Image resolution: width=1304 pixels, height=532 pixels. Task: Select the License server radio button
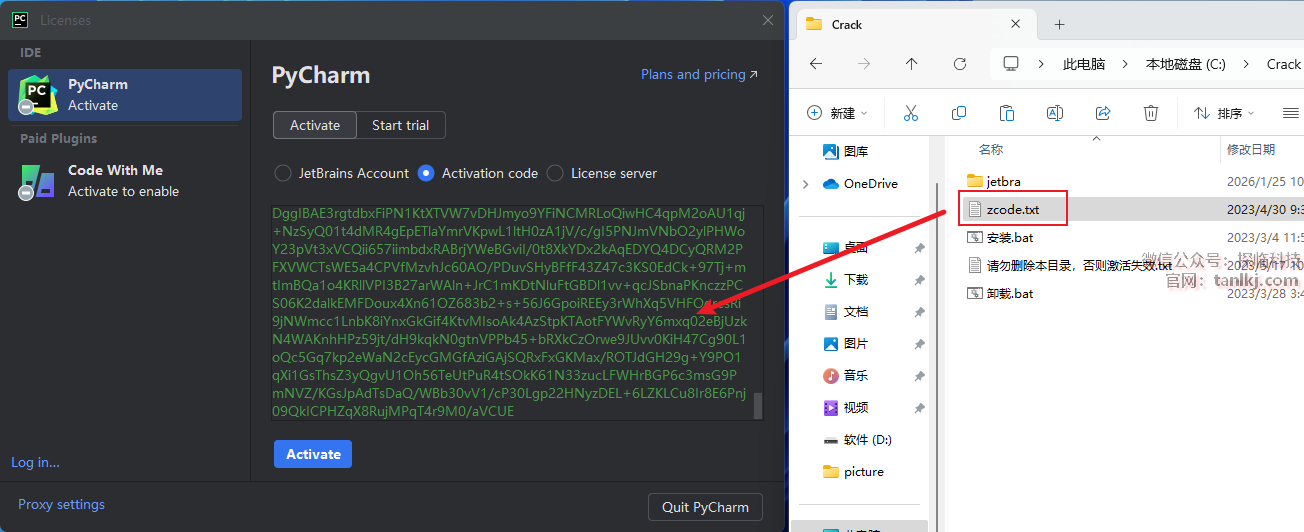[555, 173]
